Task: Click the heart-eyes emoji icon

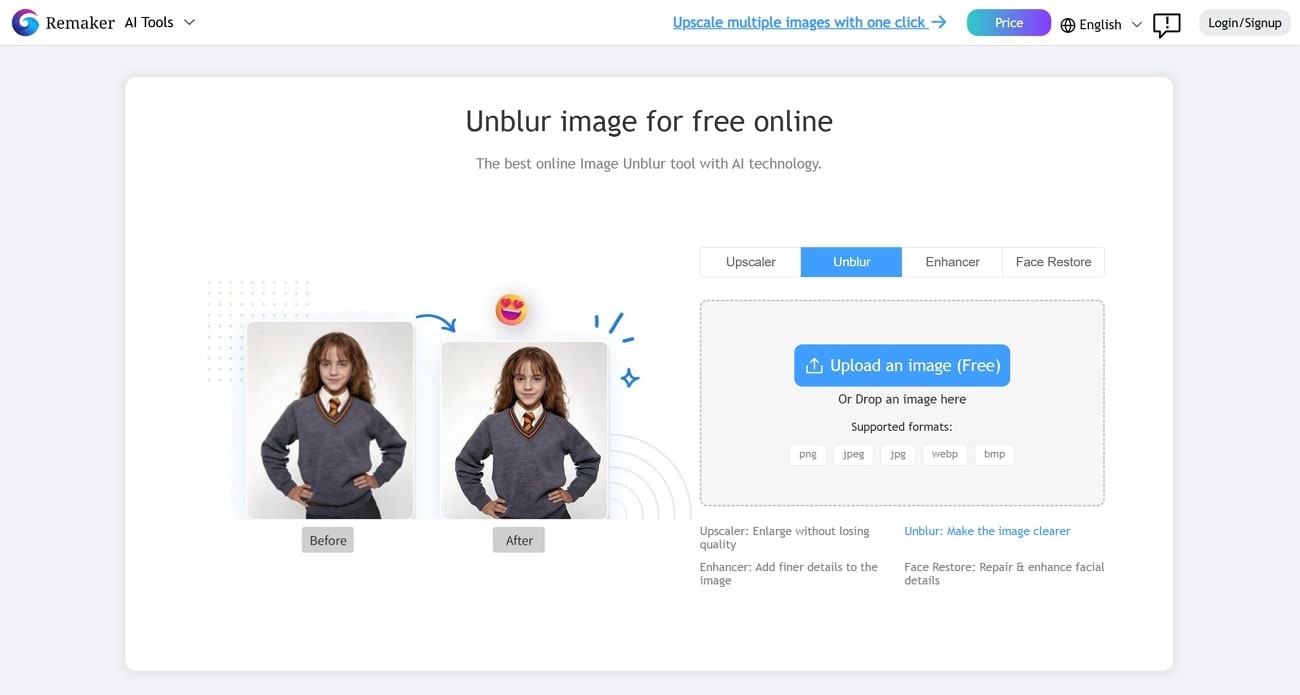Action: click(x=511, y=310)
